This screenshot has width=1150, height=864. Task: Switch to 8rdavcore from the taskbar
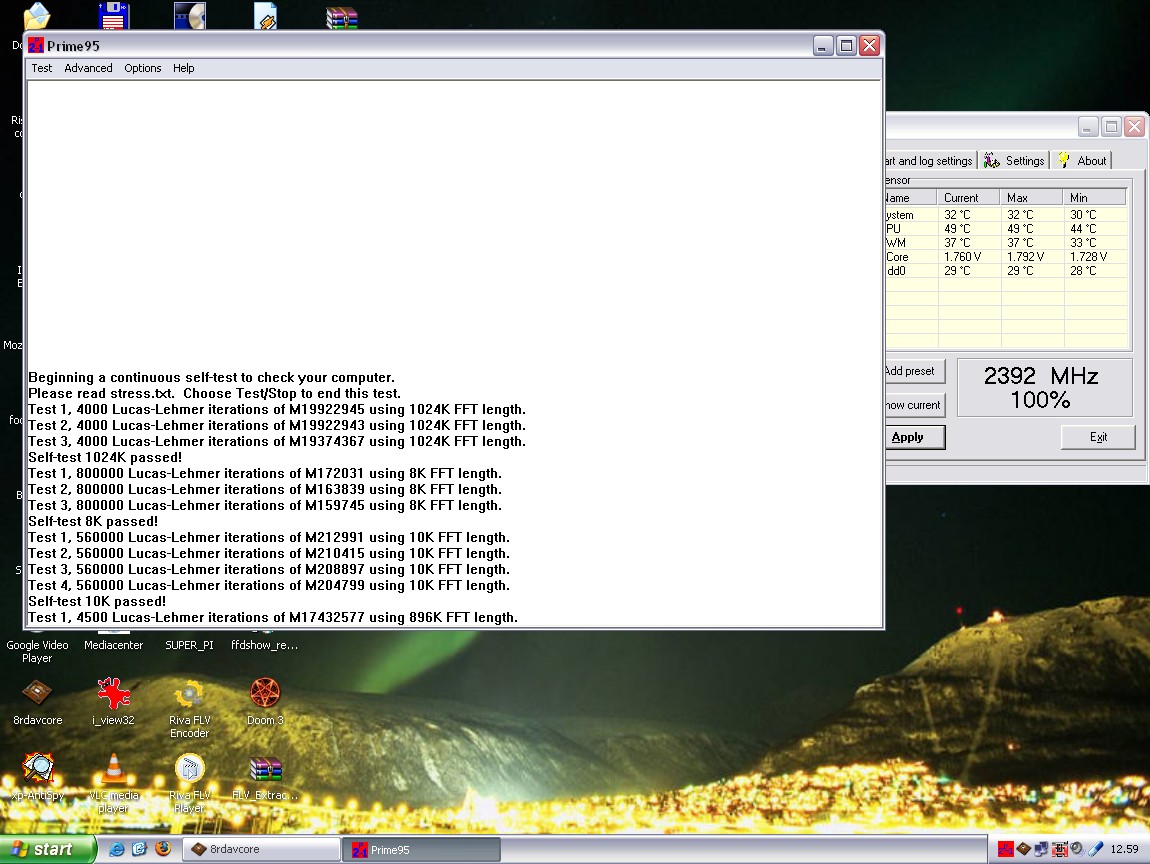[x=260, y=849]
